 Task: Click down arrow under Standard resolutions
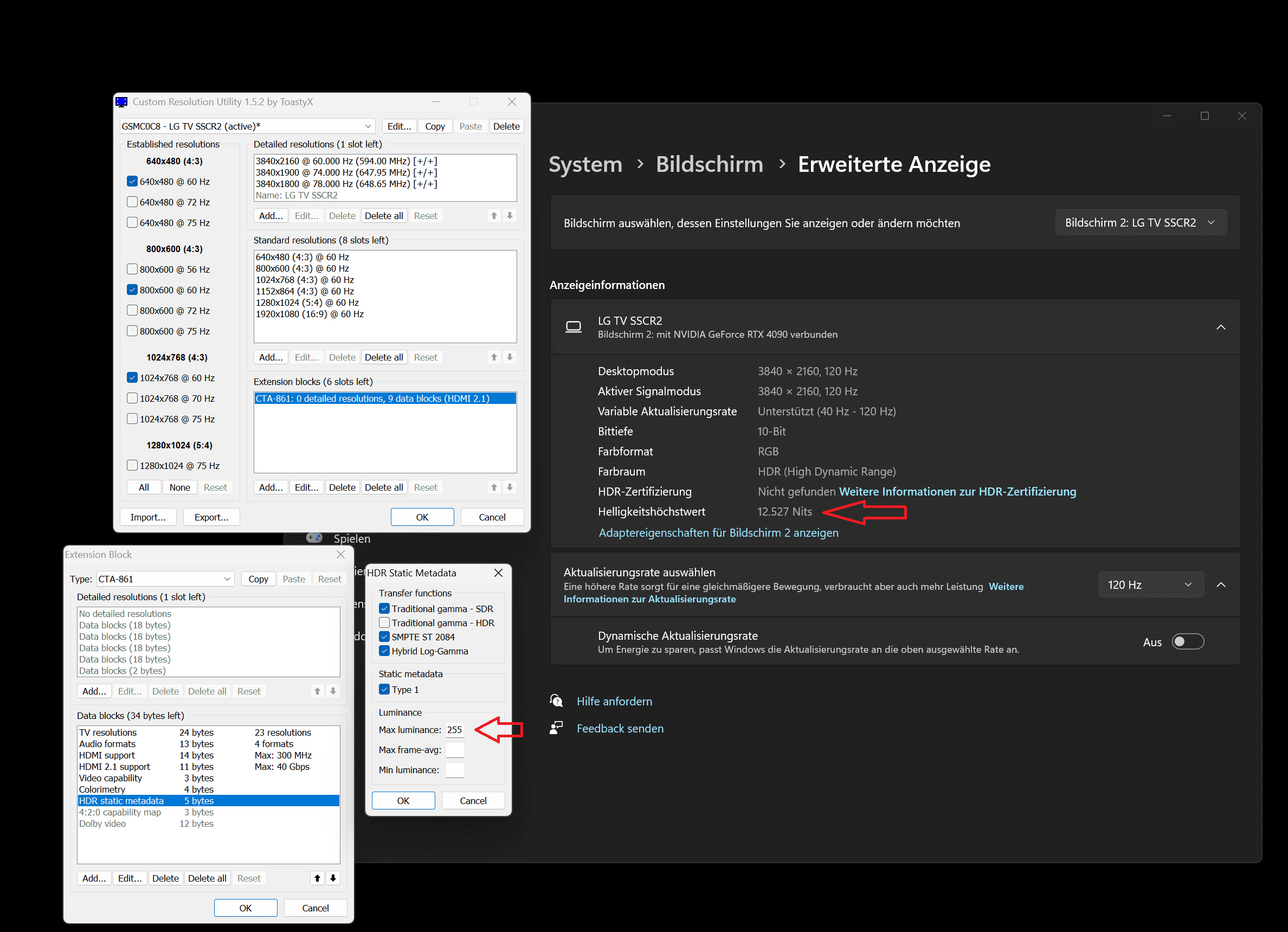point(510,357)
